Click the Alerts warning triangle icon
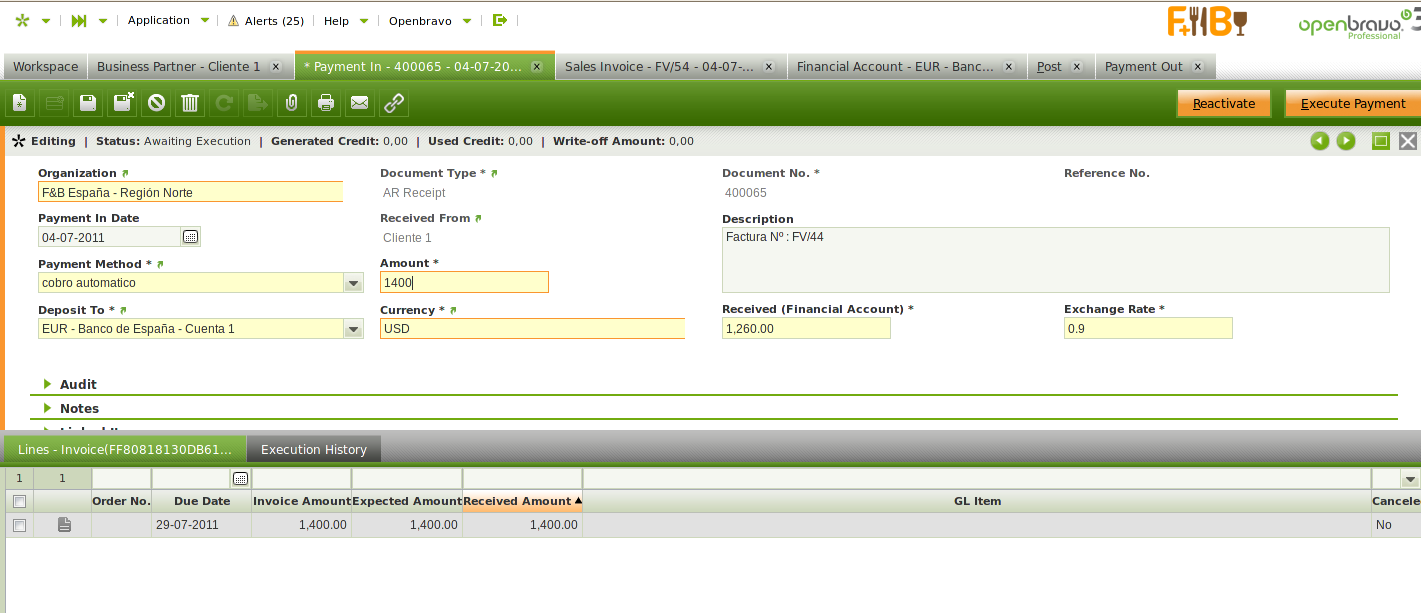Viewport: 1421px width, 613px height. click(x=233, y=20)
